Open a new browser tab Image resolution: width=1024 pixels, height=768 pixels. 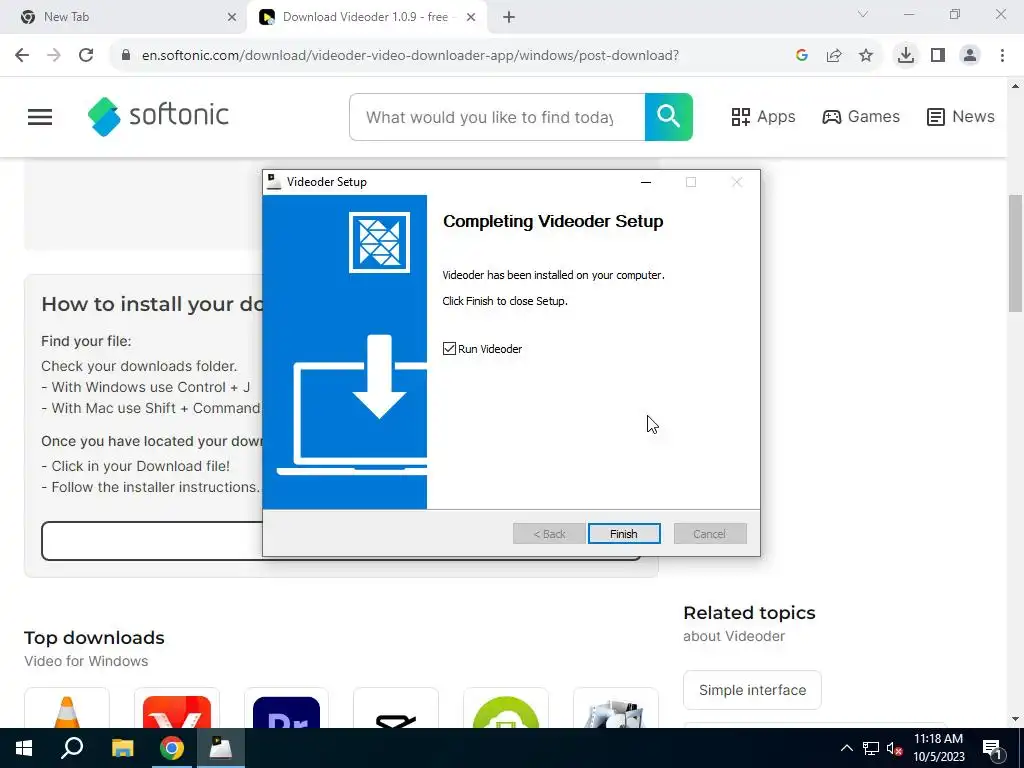509,17
